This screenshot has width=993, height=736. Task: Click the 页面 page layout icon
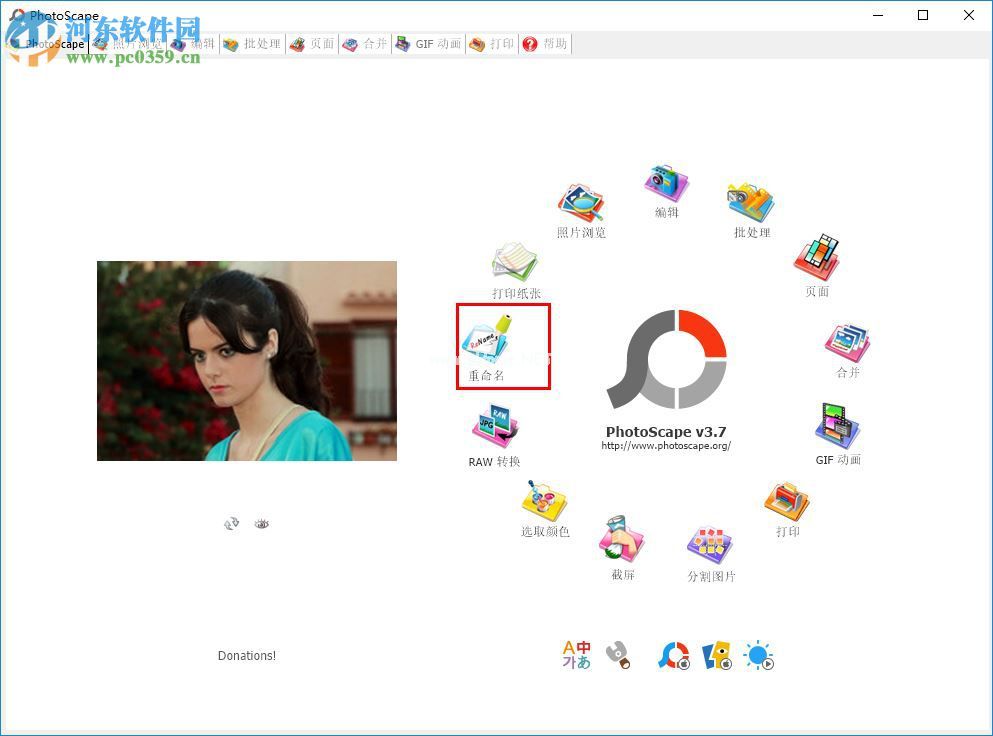pos(817,259)
